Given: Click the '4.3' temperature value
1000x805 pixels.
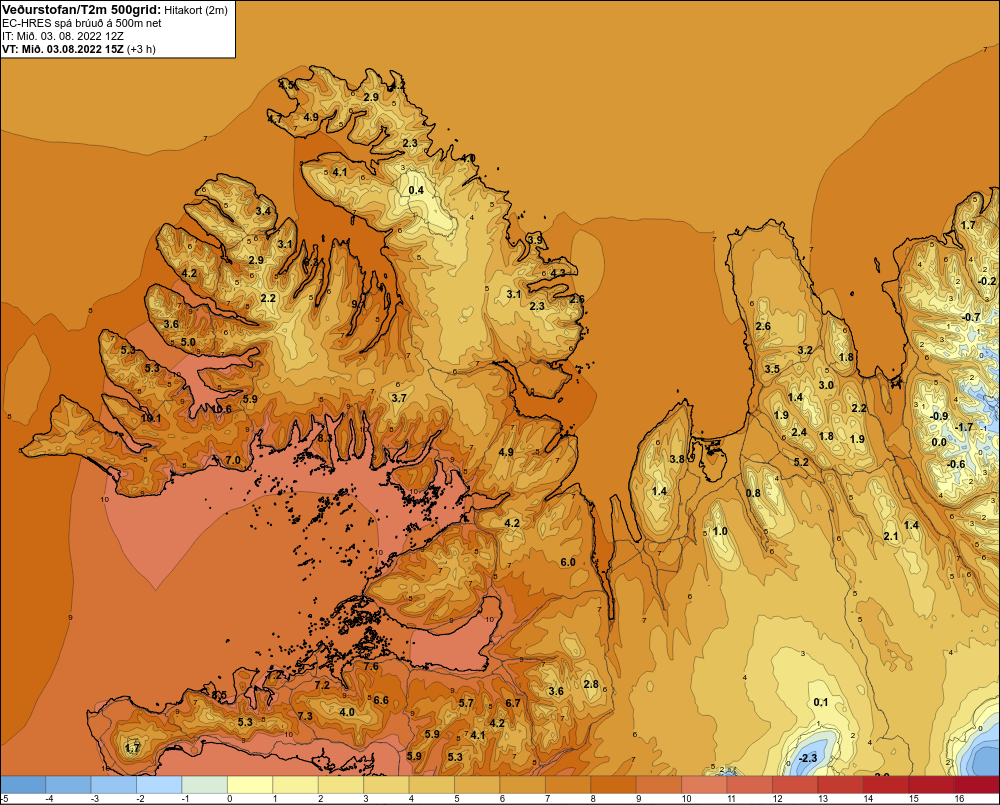Looking at the screenshot, I should (x=558, y=273).
